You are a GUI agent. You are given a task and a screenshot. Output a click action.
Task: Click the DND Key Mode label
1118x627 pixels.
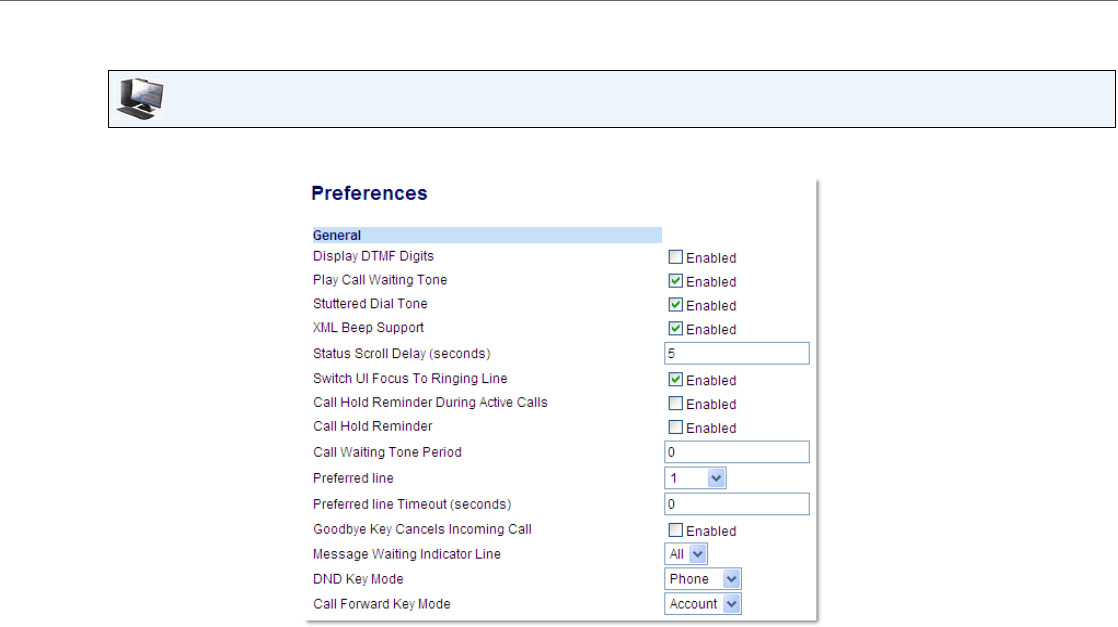click(x=358, y=579)
